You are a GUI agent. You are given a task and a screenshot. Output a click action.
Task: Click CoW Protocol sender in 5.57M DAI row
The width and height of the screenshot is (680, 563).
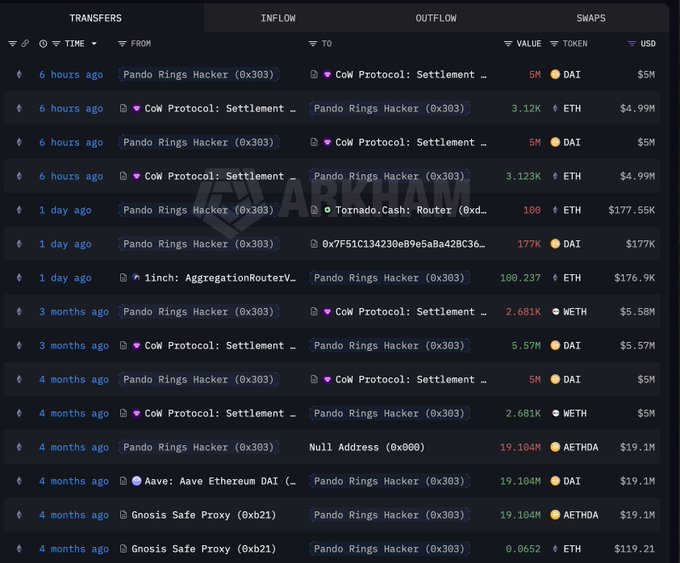coord(220,346)
